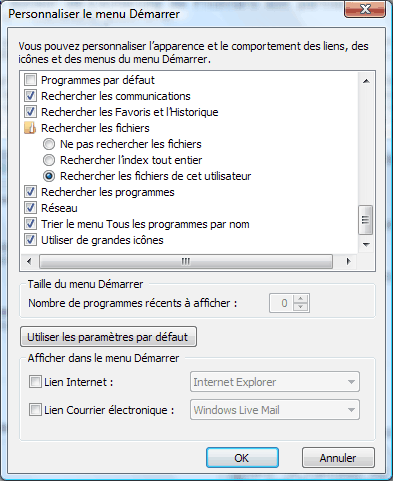Check Lien Courrier électronique box
394x481 pixels.
[x=35, y=410]
